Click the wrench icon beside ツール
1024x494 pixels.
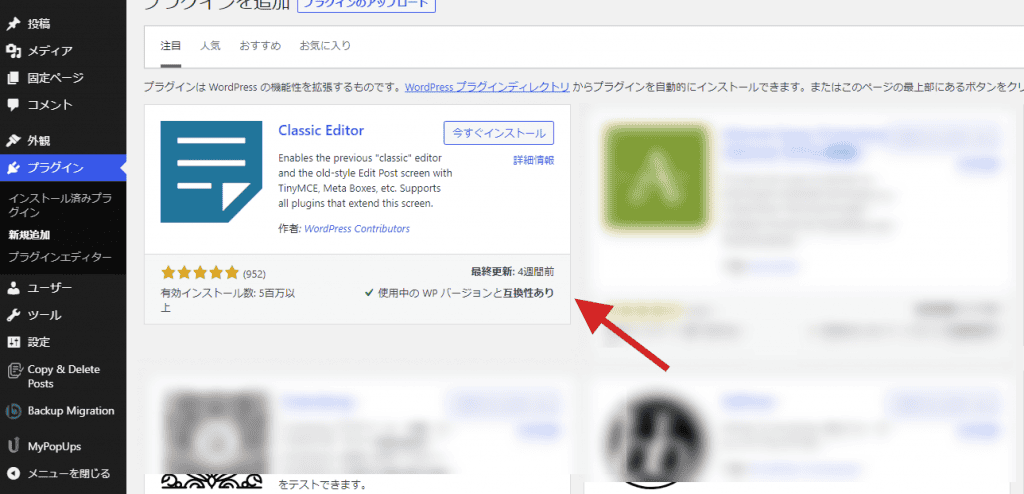tap(13, 315)
